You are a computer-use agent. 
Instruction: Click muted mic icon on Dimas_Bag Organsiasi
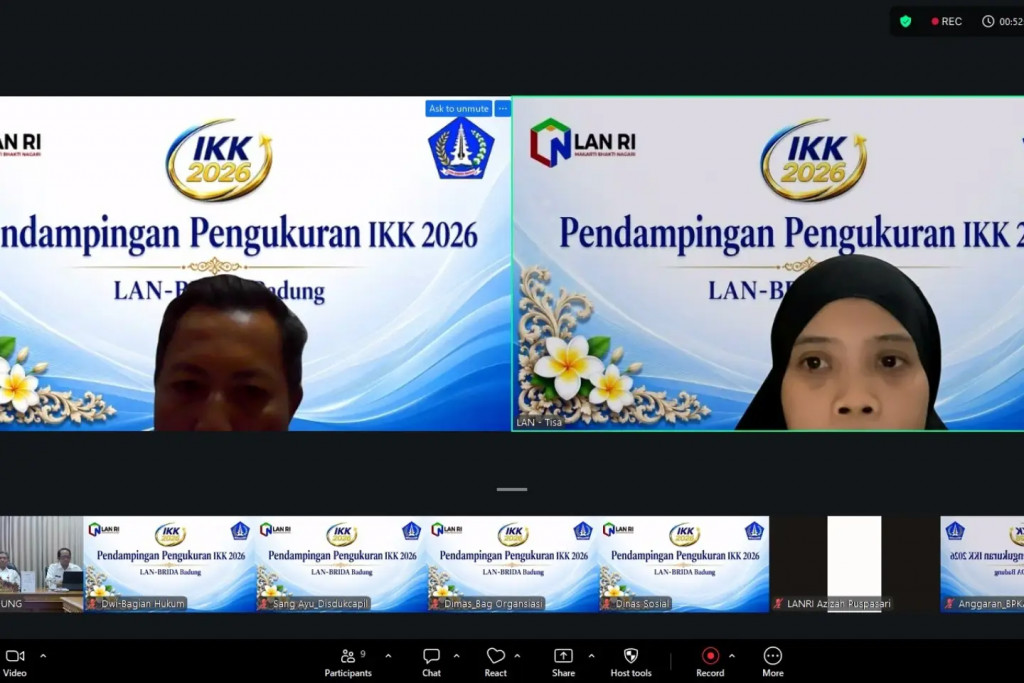(x=435, y=604)
